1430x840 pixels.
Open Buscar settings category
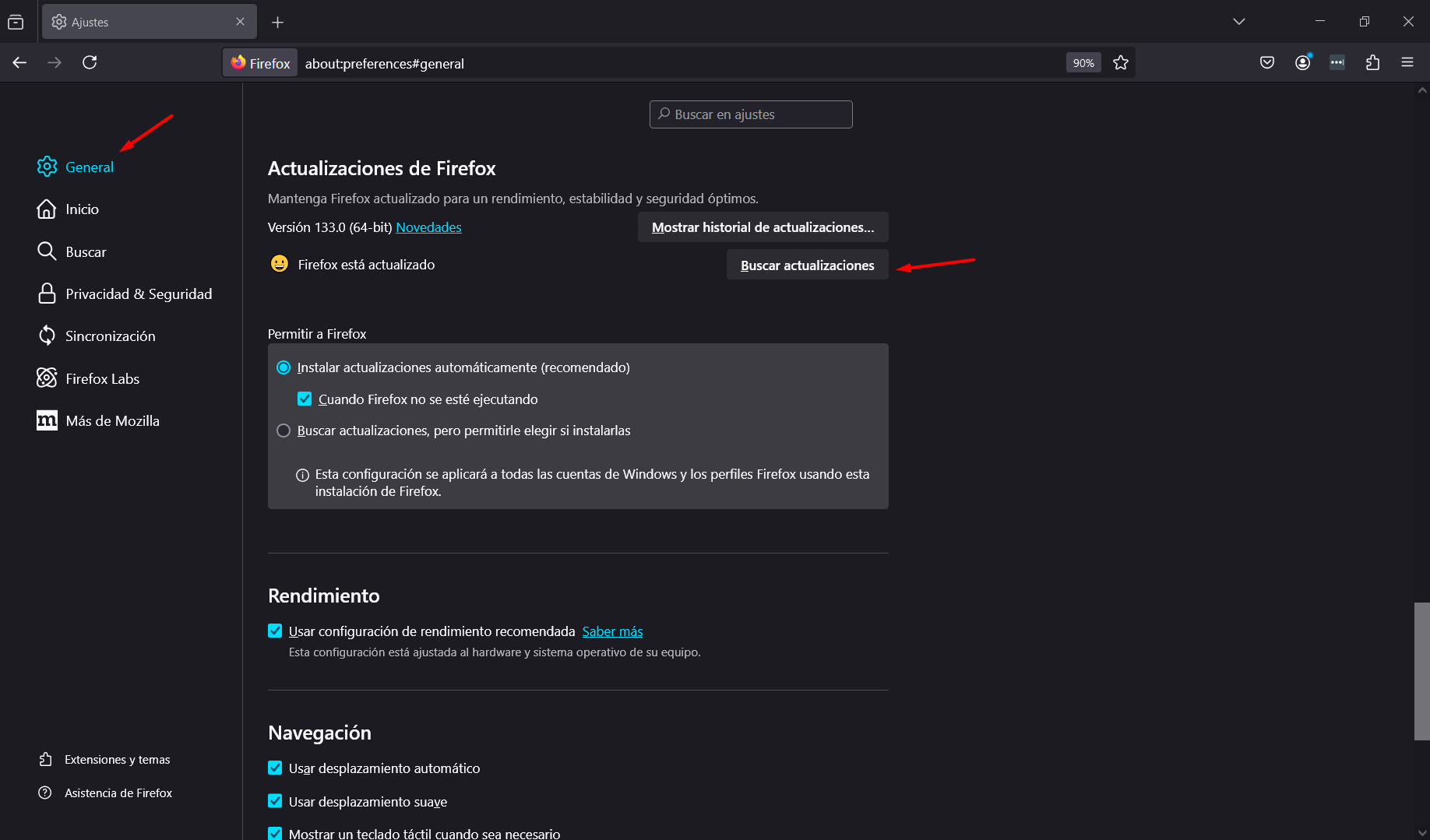[x=72, y=251]
